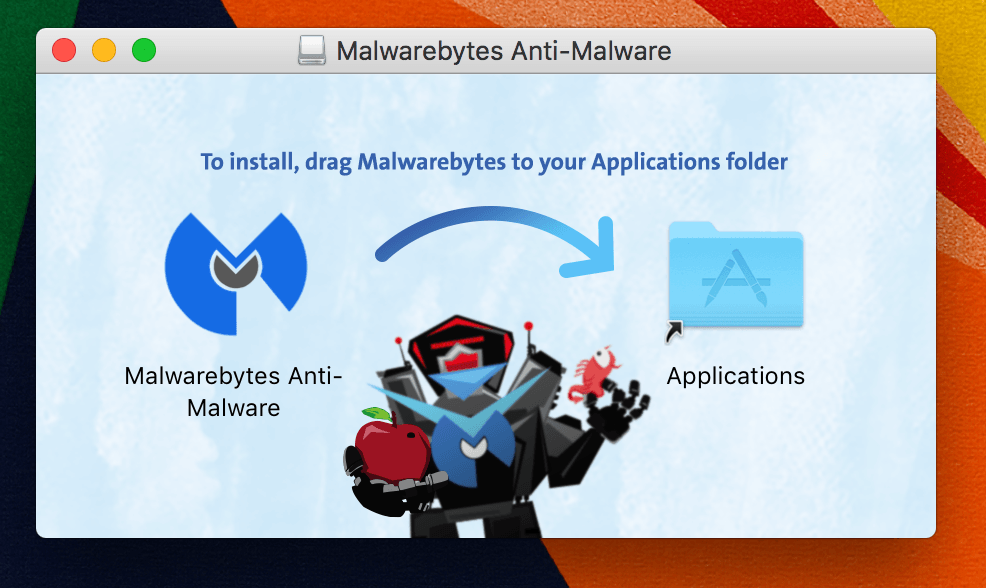Click the disk volume icon in title bar
This screenshot has width=986, height=588.
312,50
